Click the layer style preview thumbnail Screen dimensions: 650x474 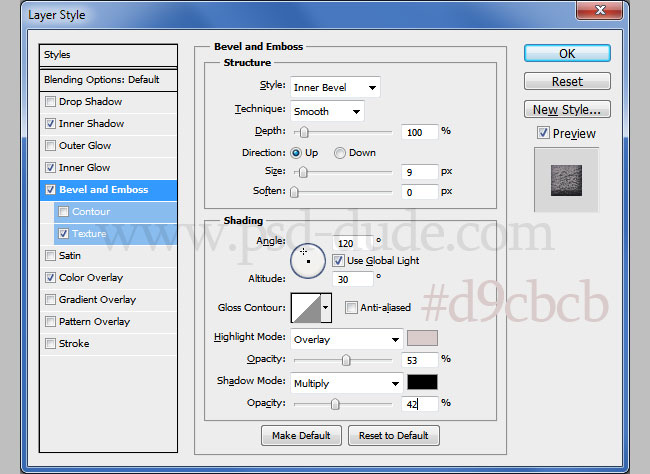click(x=566, y=180)
